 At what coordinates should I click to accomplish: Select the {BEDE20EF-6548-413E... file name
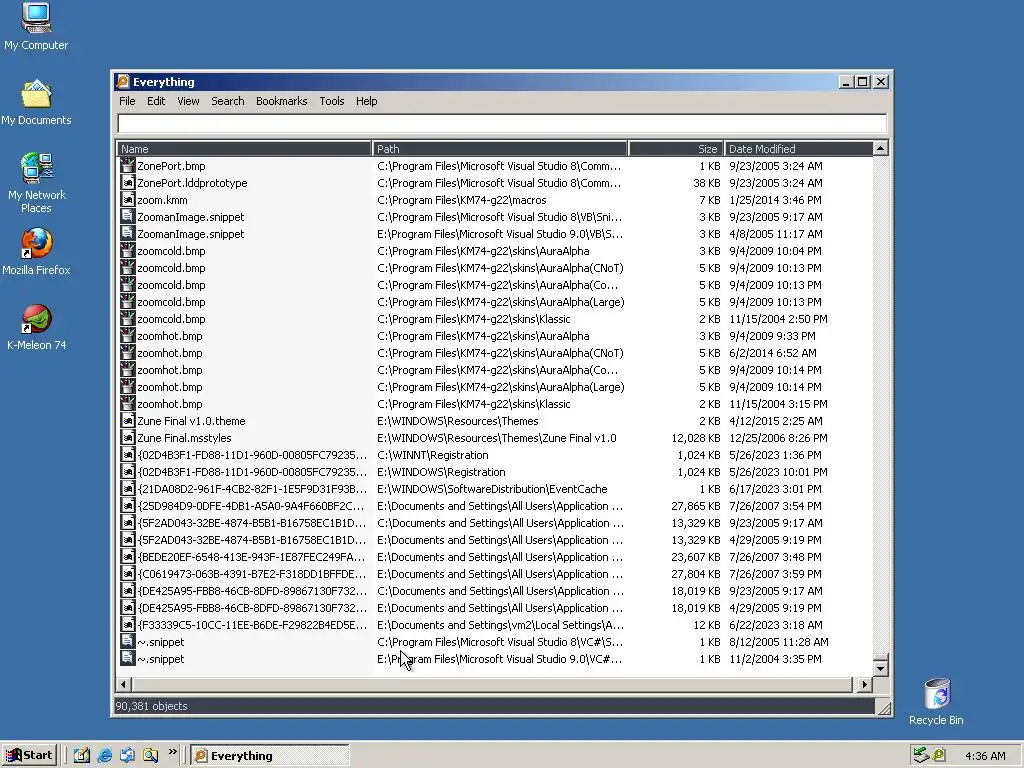(x=251, y=557)
